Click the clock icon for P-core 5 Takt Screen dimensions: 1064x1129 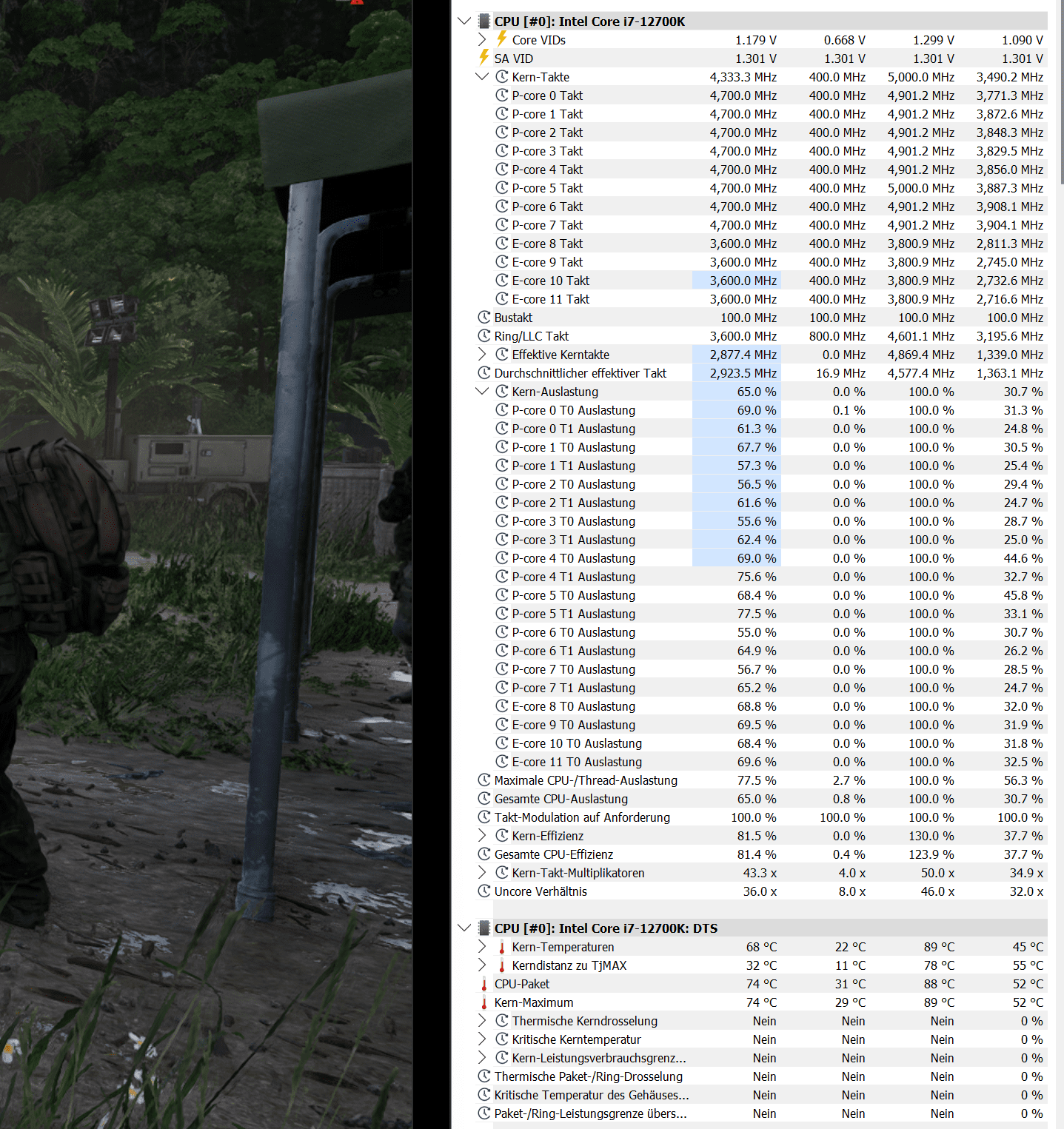(502, 188)
